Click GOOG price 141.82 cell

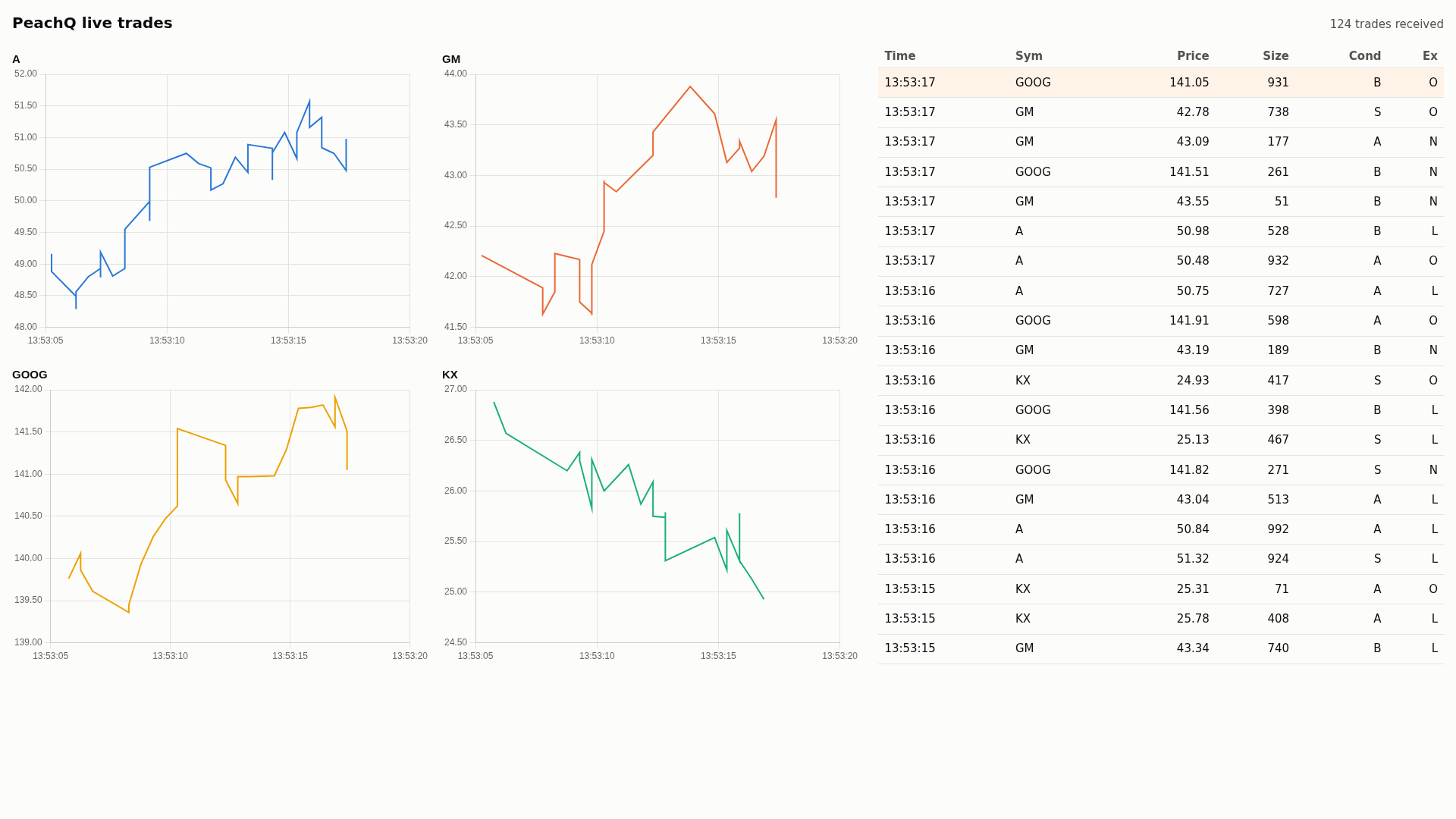[1189, 470]
